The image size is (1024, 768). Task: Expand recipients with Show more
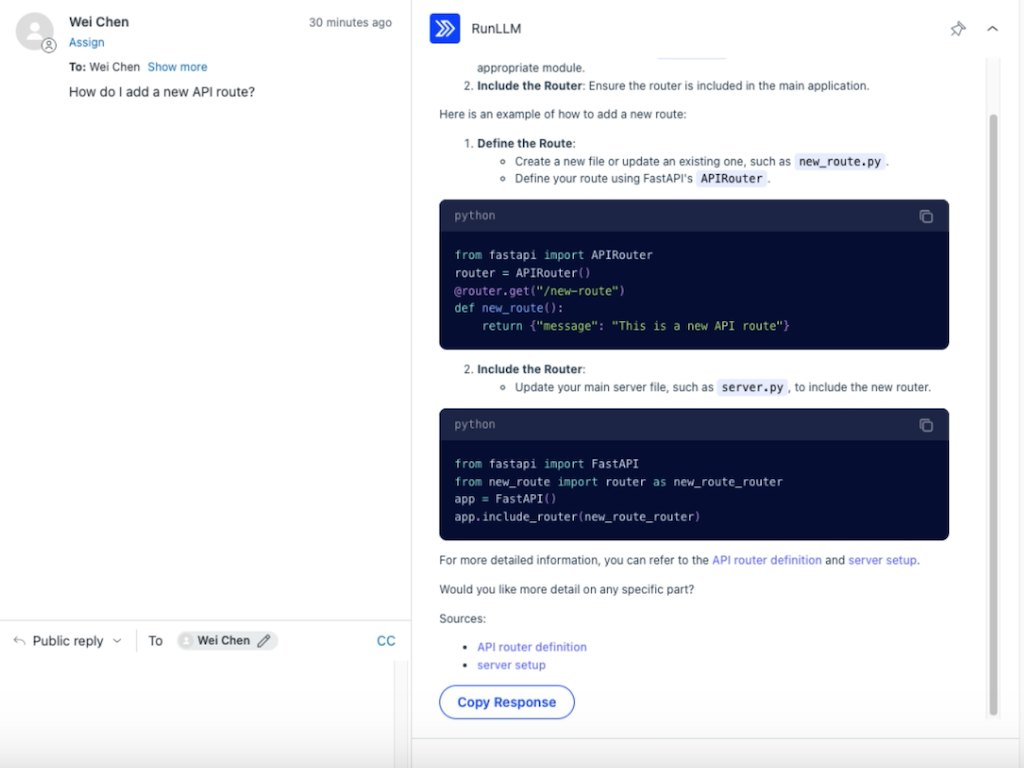[177, 67]
